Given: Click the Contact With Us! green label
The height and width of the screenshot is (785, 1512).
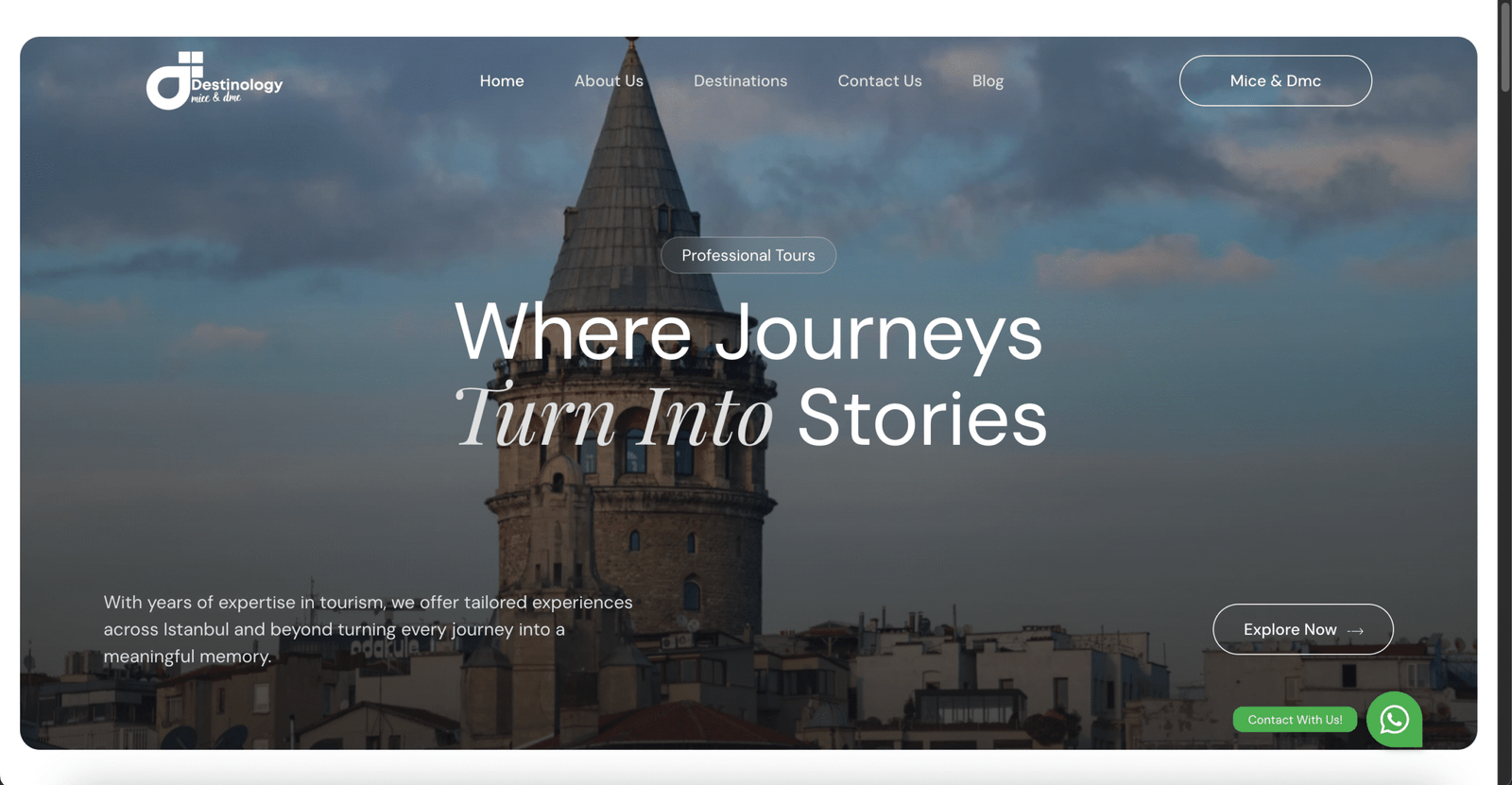Looking at the screenshot, I should point(1295,720).
